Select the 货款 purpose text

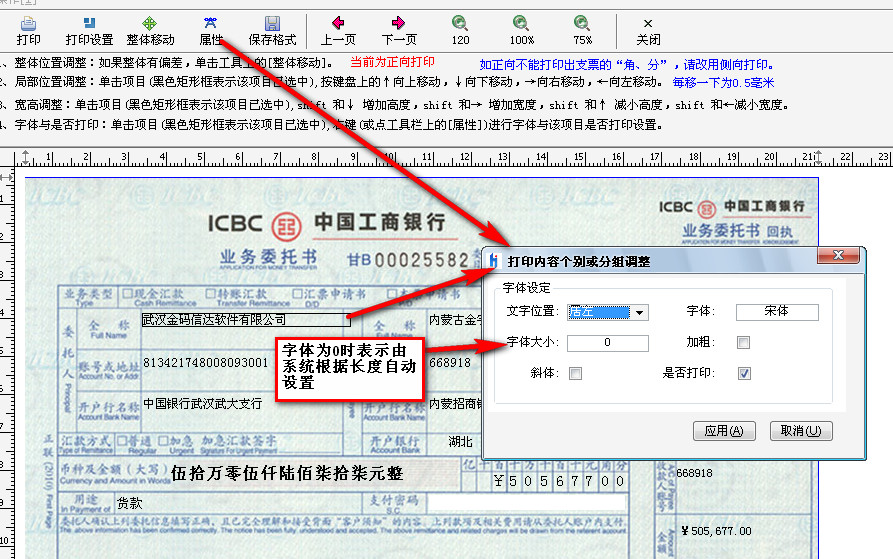(x=129, y=503)
